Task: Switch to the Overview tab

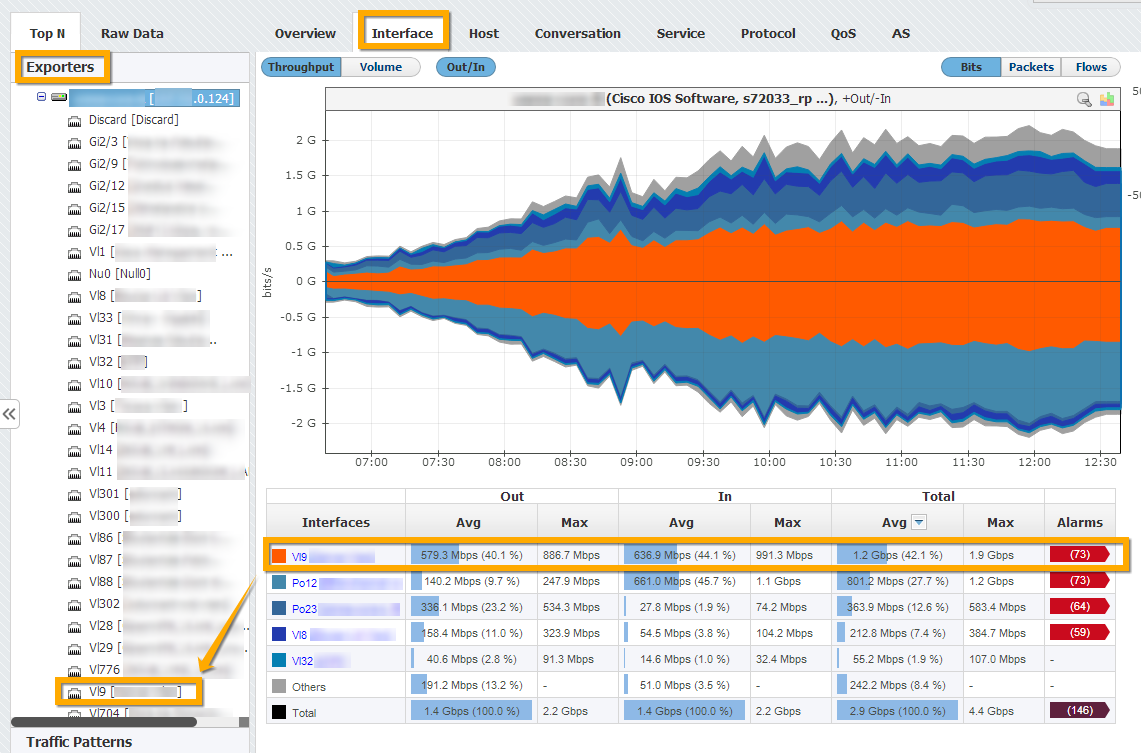Action: pyautogui.click(x=305, y=33)
